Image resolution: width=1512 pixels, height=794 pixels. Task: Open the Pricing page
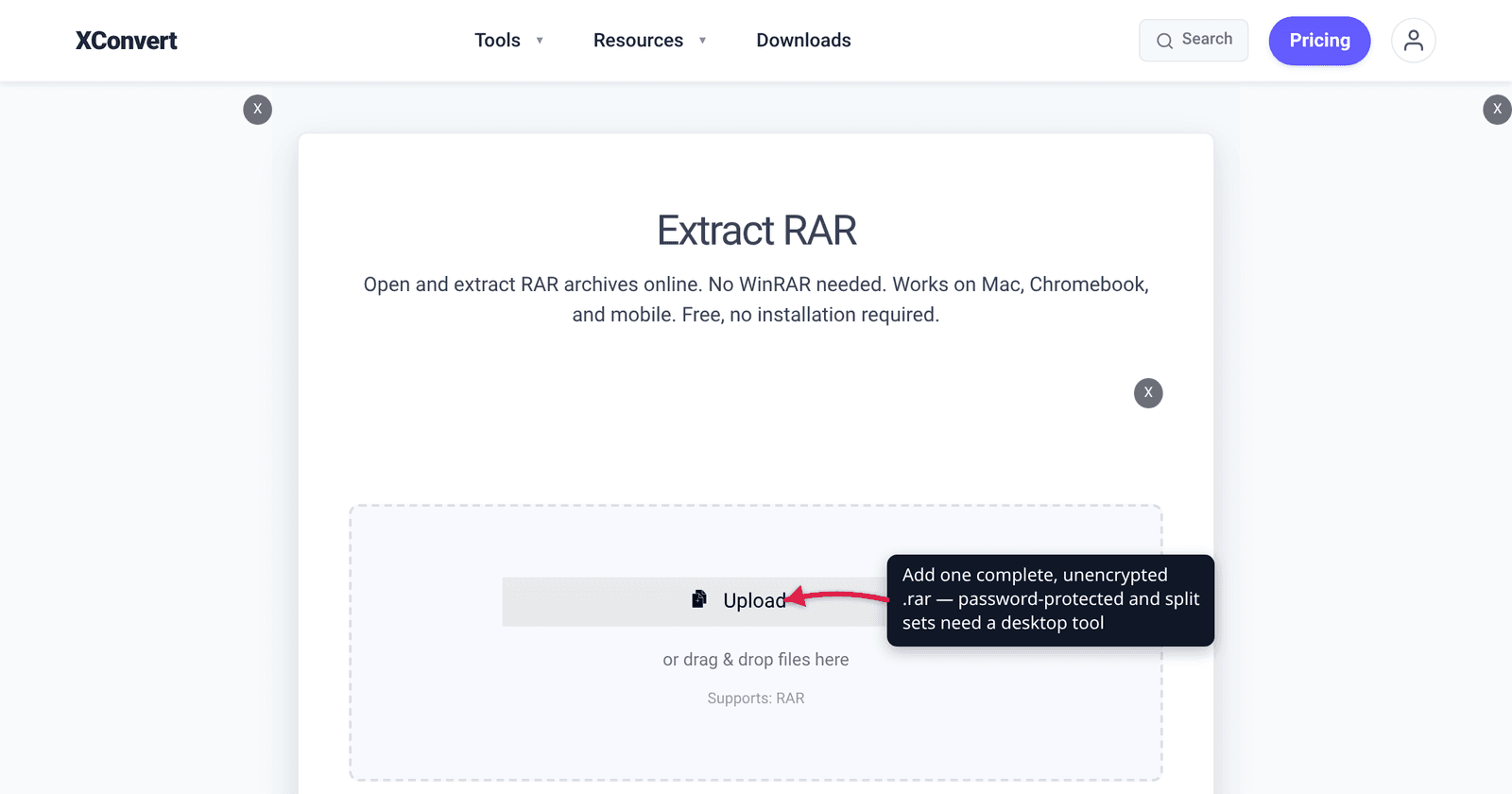(x=1319, y=41)
